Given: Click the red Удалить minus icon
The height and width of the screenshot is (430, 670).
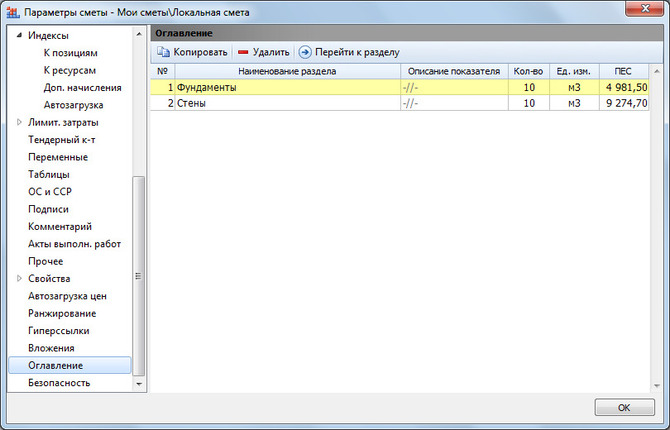Looking at the screenshot, I should (x=243, y=52).
